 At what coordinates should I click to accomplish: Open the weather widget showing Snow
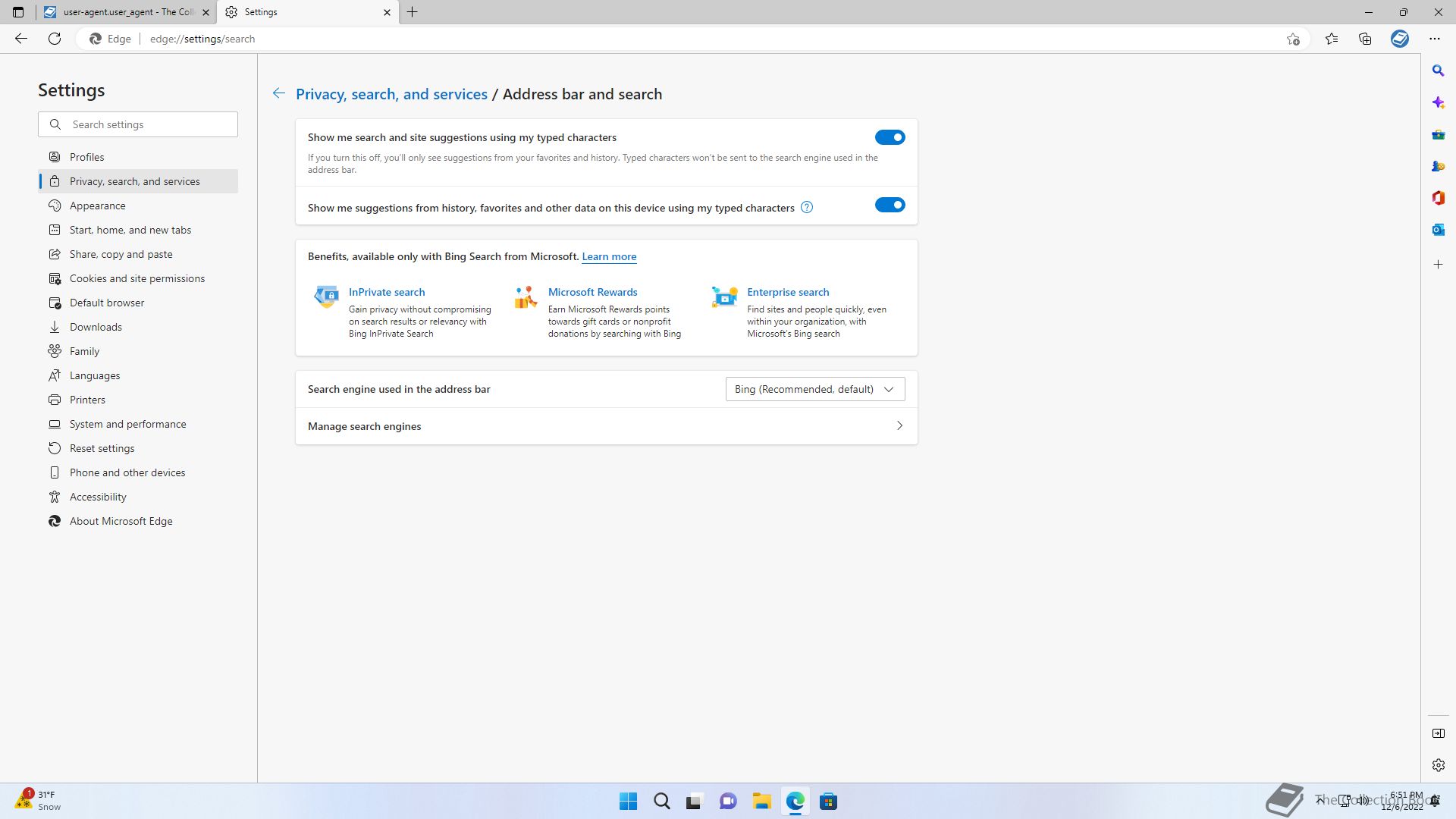click(x=38, y=800)
